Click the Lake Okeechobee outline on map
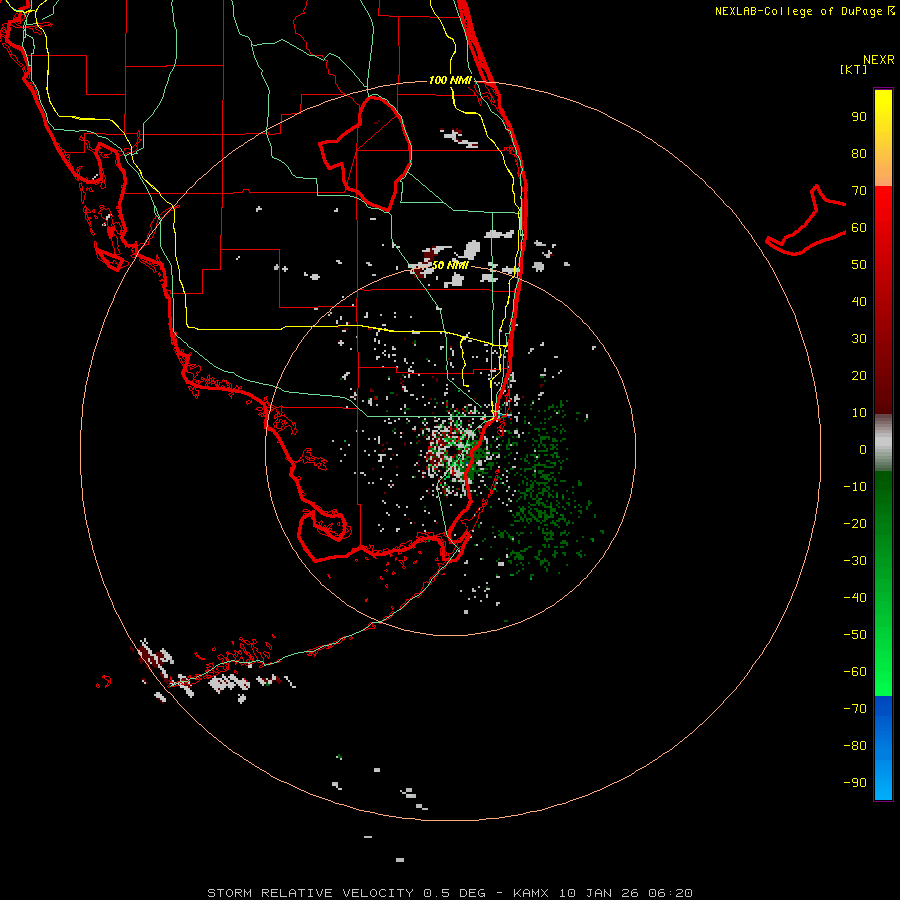 366,154
